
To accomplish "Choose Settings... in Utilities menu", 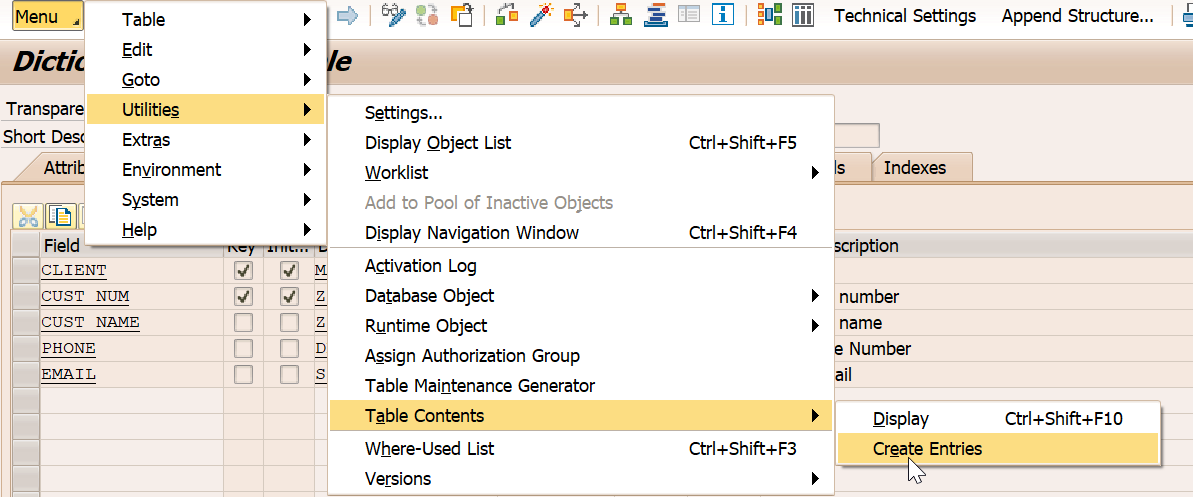I will [581, 113].
